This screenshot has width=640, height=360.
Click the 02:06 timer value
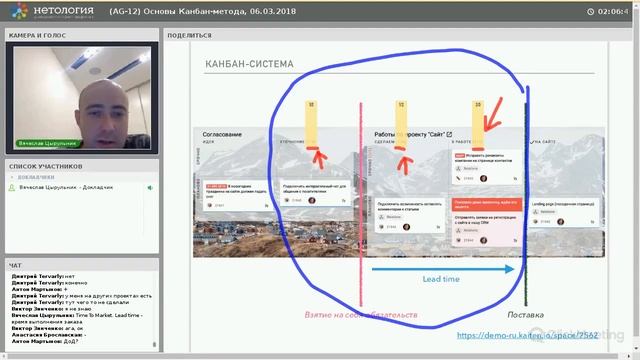point(613,11)
